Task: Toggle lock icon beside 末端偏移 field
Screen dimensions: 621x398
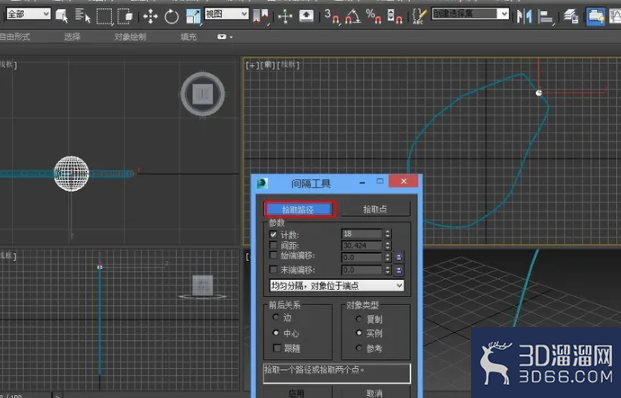Action: 398,270
